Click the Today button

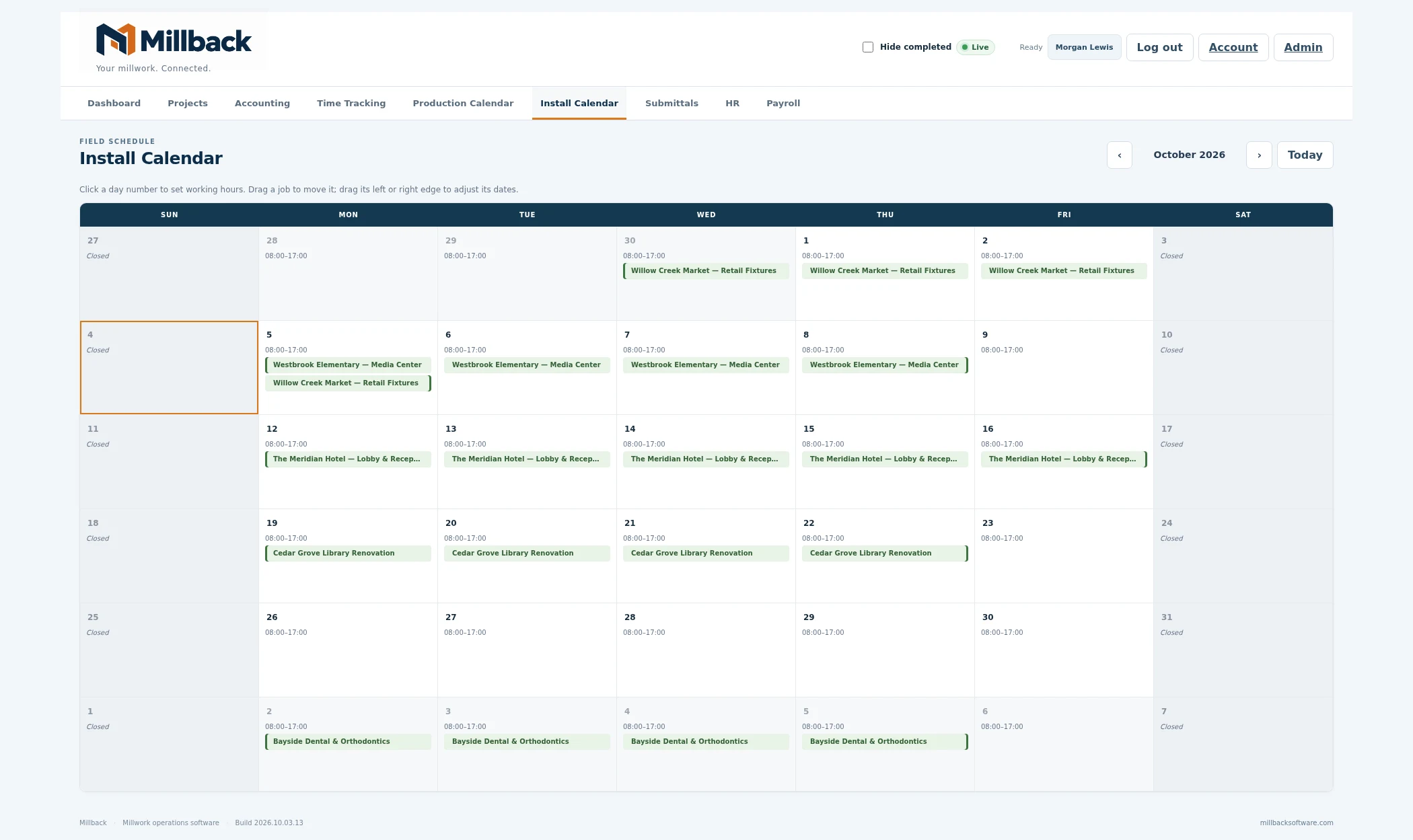1305,155
